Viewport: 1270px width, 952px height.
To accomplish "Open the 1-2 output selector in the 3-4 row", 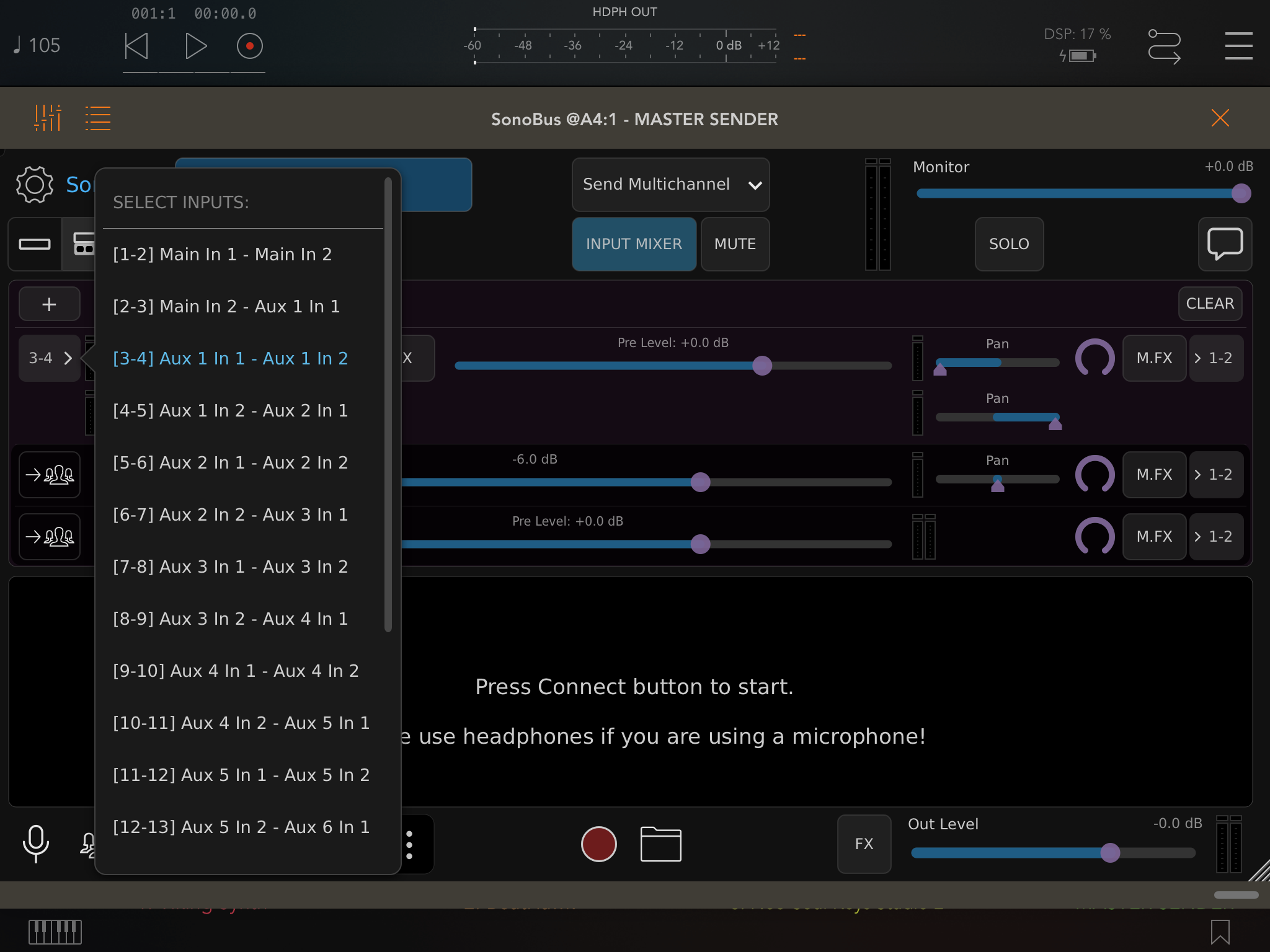I will coord(1215,358).
